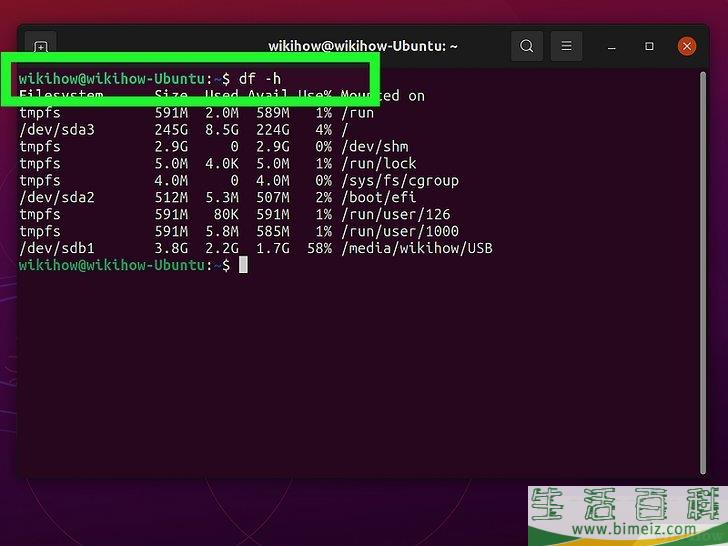Screen dimensions: 728x546
Task: Click the '5.3M' used value
Action: pyautogui.click(x=222, y=197)
